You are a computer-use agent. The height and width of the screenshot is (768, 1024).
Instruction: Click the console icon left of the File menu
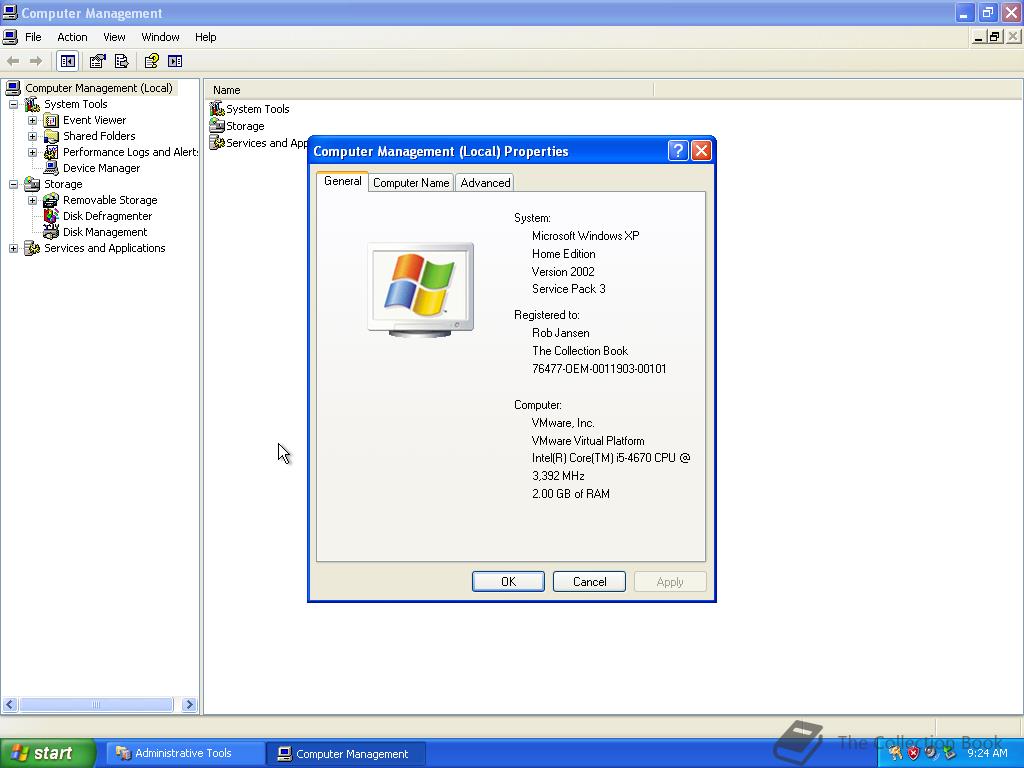tap(10, 37)
